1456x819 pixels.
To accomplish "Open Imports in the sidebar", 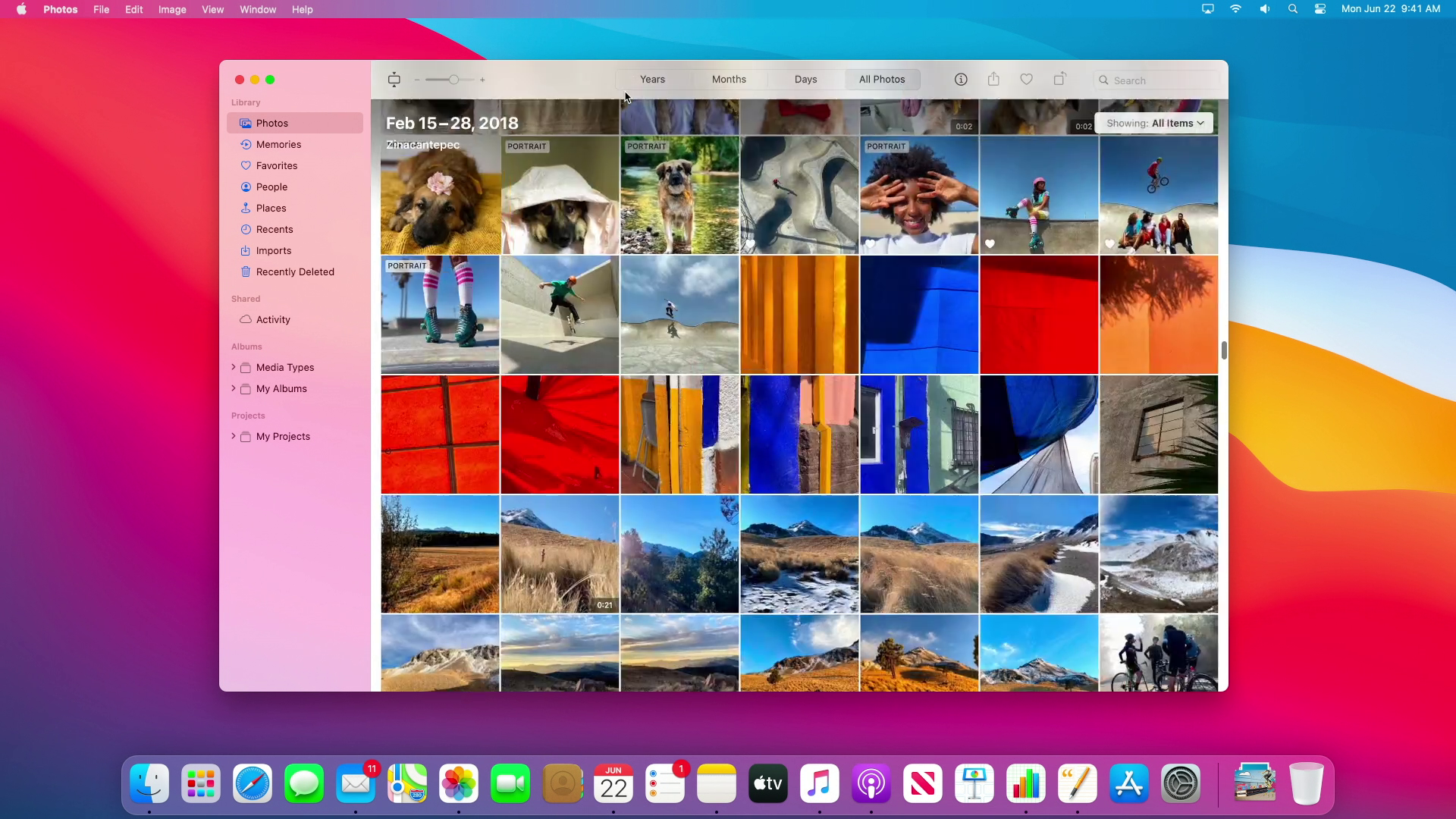I will point(295,250).
